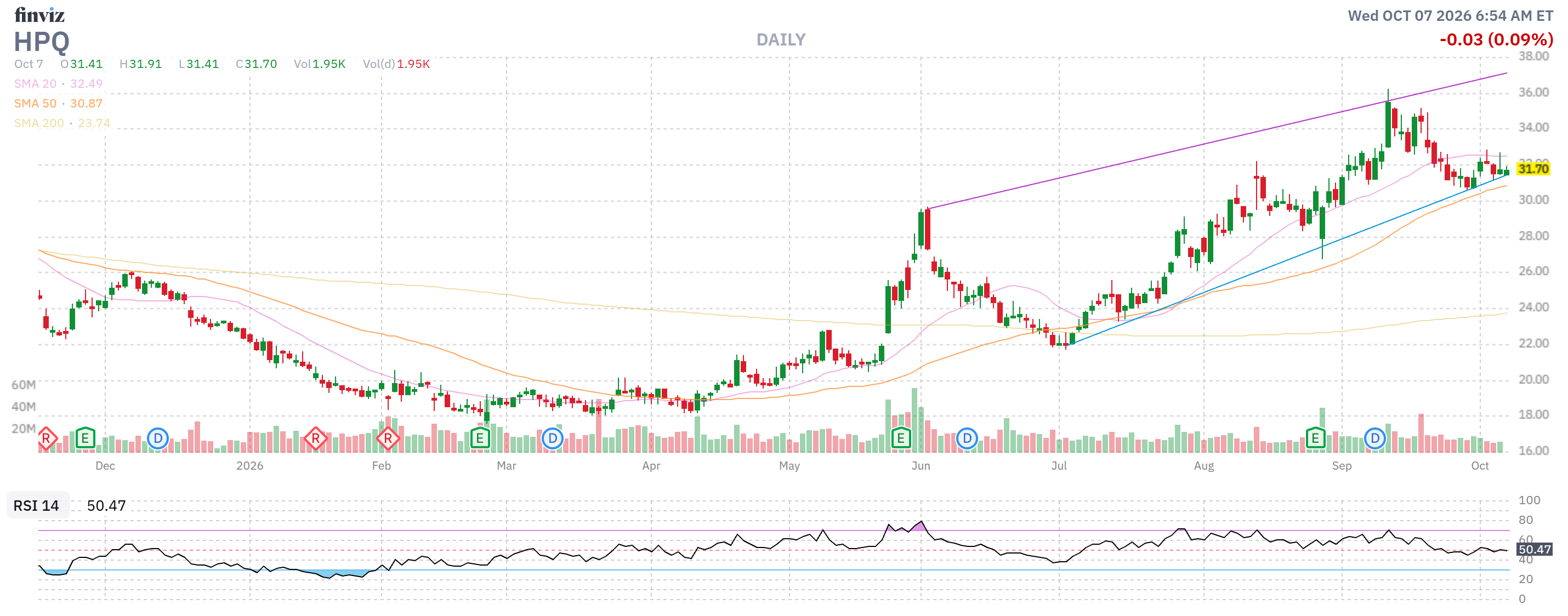Click the high value H 31.91
This screenshot has width=1568, height=616.
140,64
